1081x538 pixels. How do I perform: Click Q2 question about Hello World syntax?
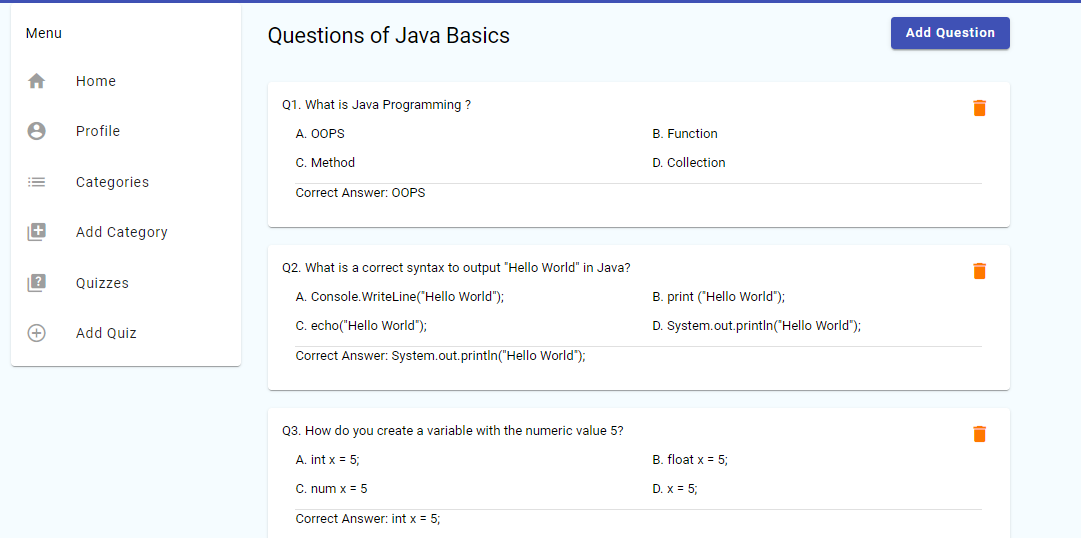click(x=456, y=268)
